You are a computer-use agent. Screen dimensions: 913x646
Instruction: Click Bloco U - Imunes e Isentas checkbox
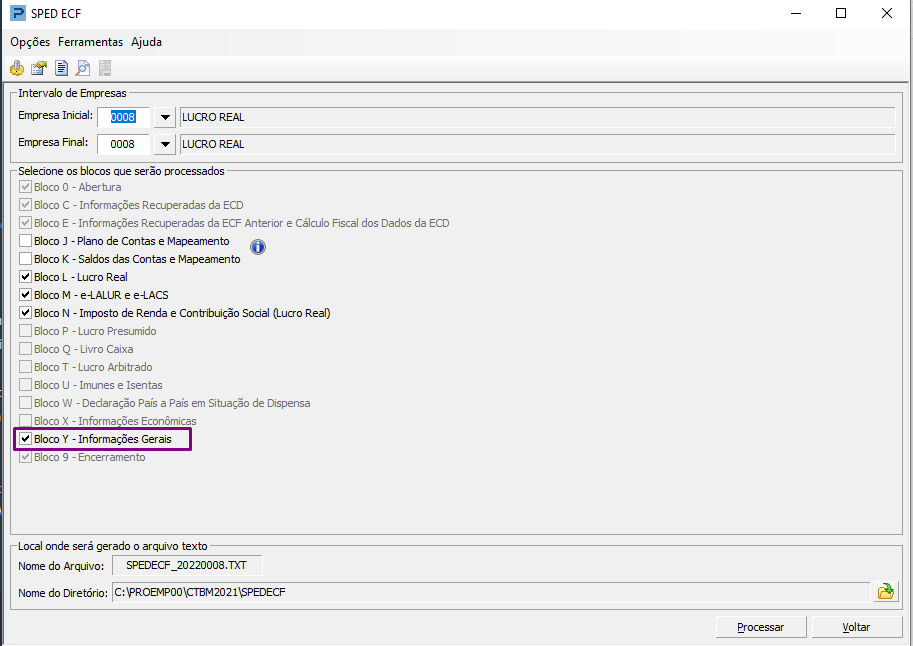coord(26,385)
